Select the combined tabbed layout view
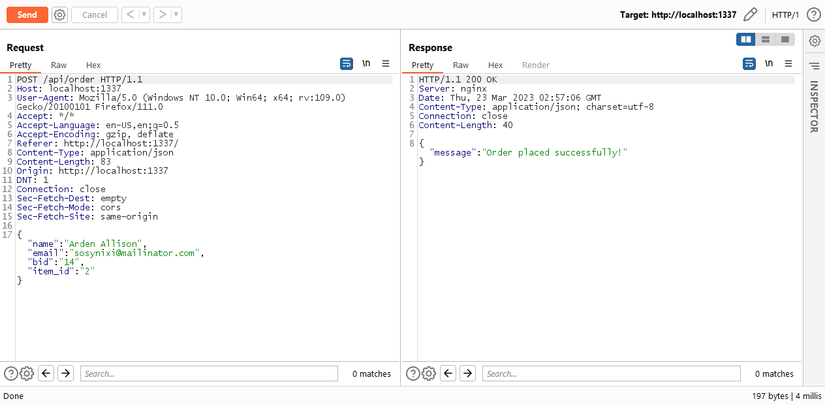The height and width of the screenshot is (405, 825). pos(786,39)
